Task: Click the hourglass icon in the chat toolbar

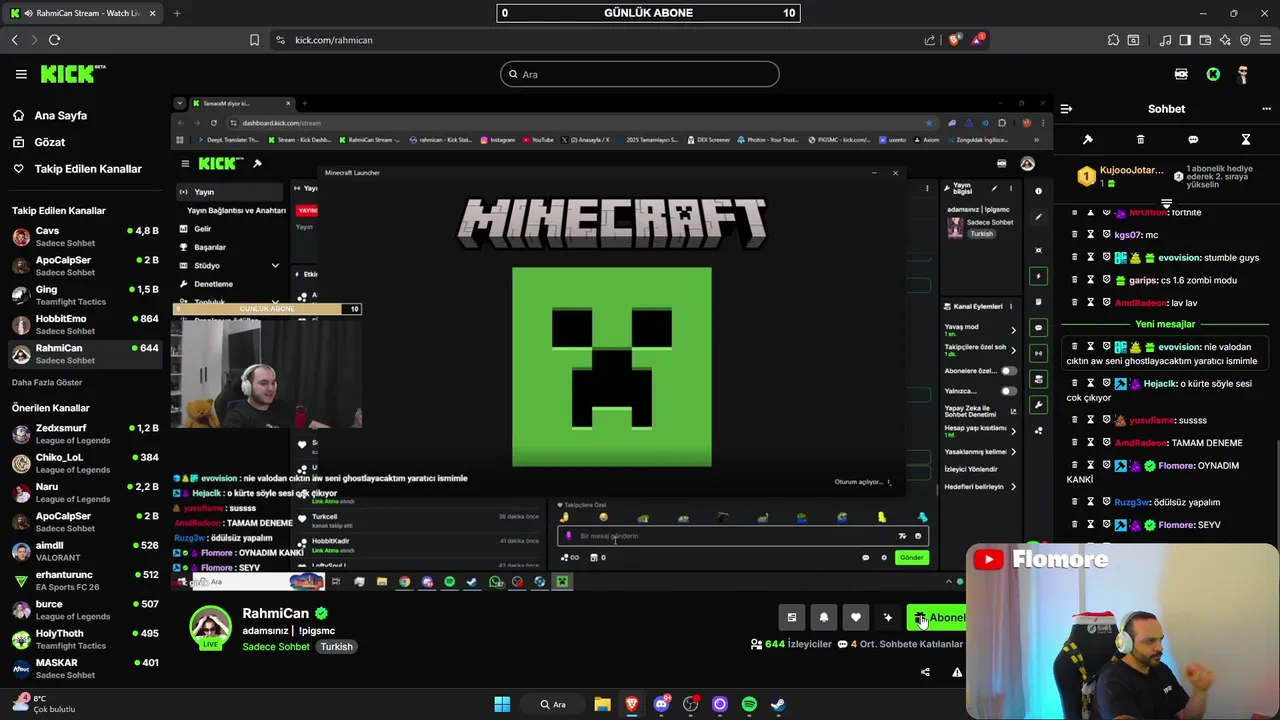Action: [x=1246, y=140]
